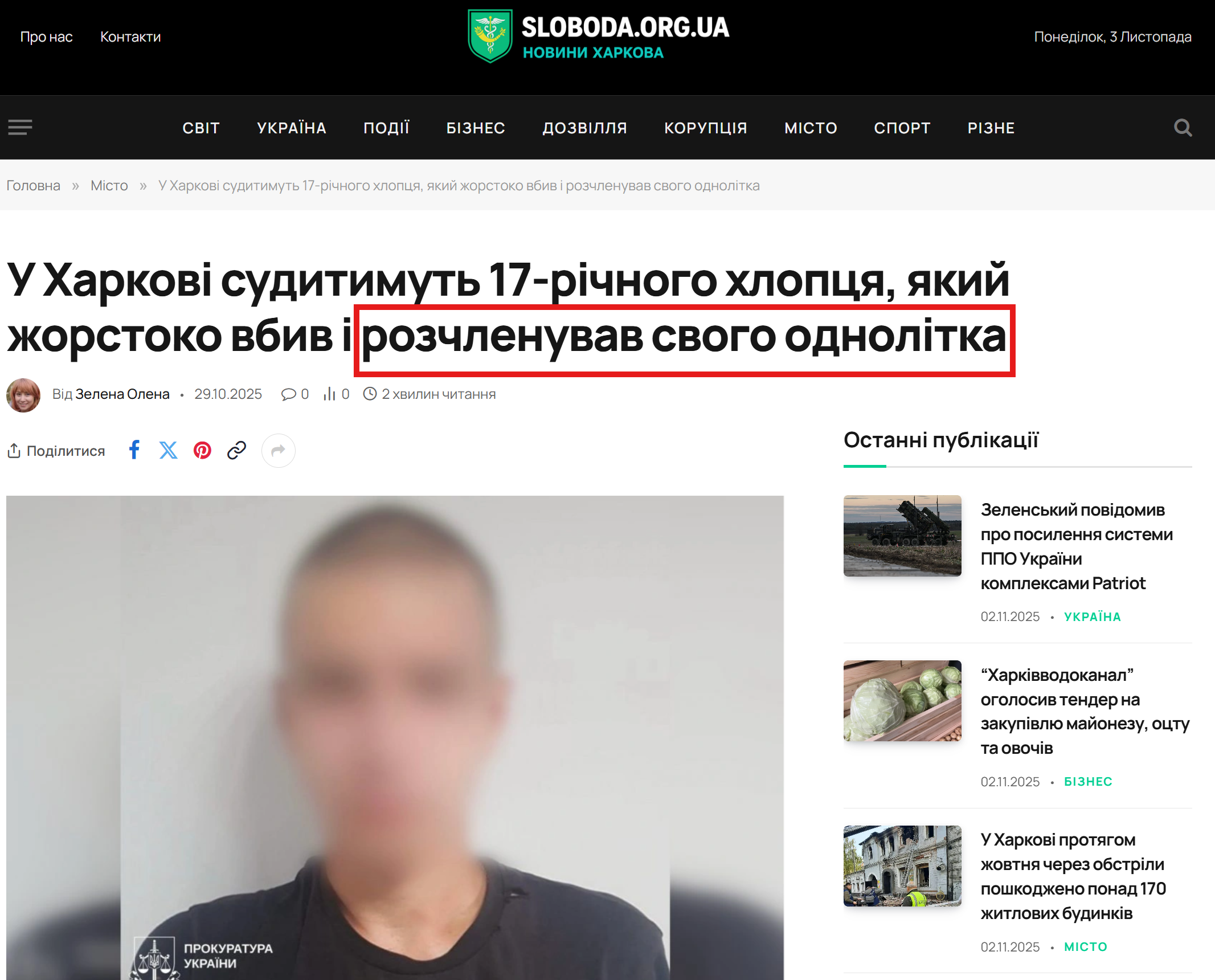Open the hamburger side menu
This screenshot has height=980, width=1215.
(x=20, y=127)
